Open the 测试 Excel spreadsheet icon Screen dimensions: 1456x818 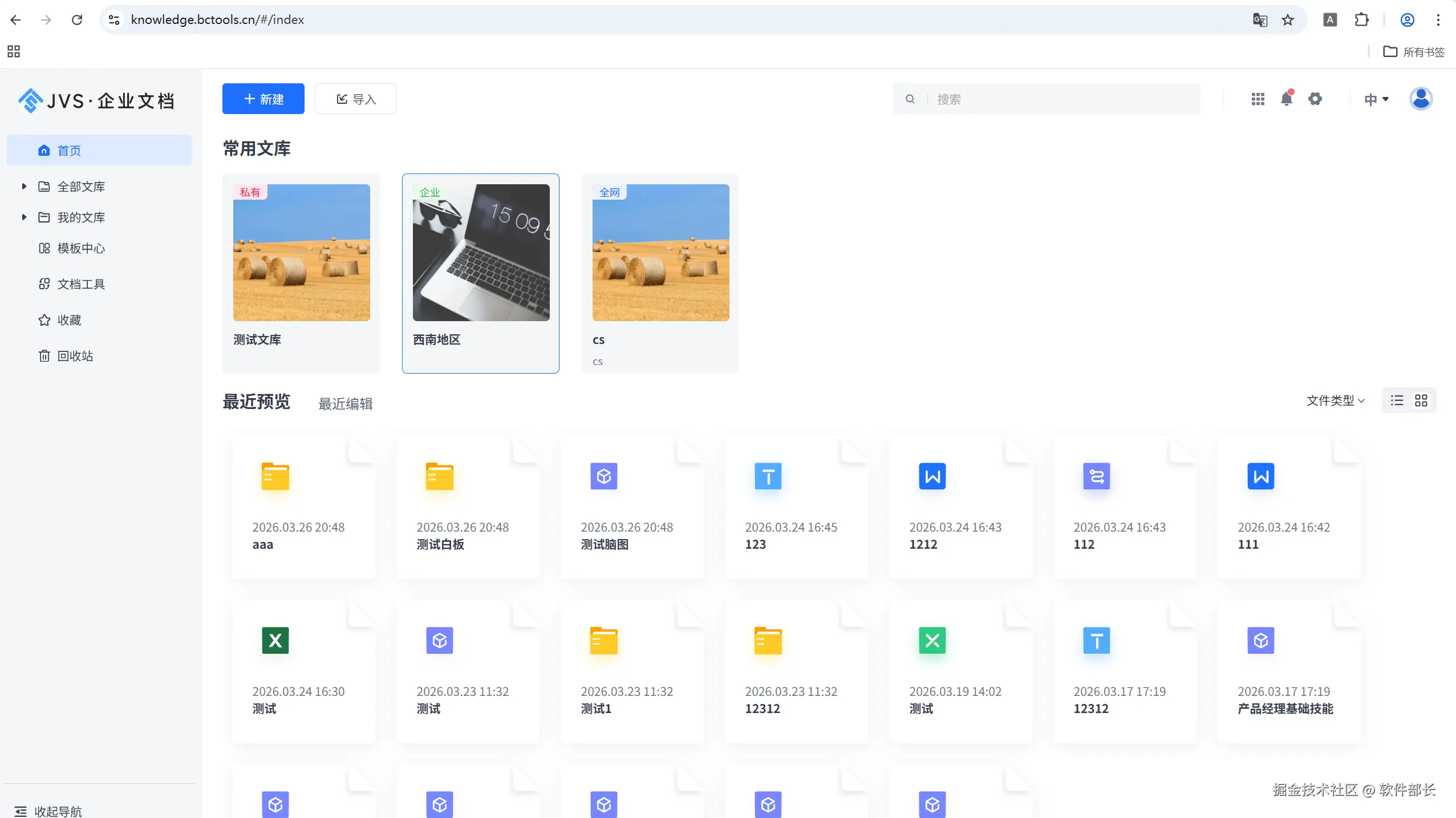click(275, 641)
